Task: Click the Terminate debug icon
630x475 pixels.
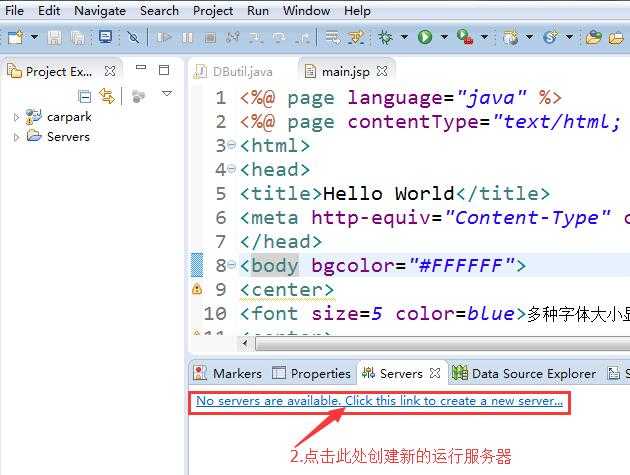Action: pos(210,38)
